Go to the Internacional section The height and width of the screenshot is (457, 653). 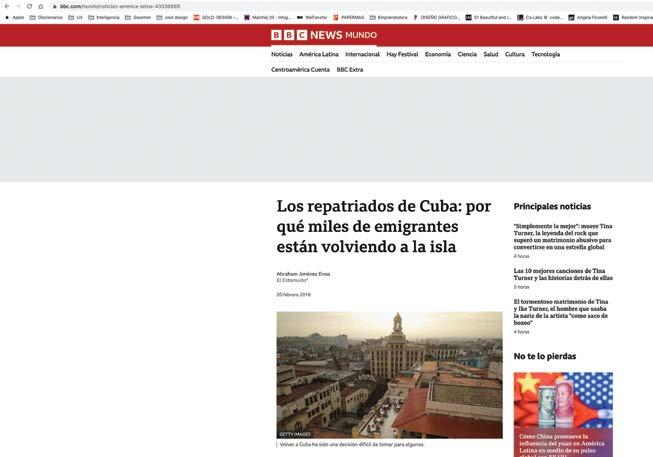(362, 54)
